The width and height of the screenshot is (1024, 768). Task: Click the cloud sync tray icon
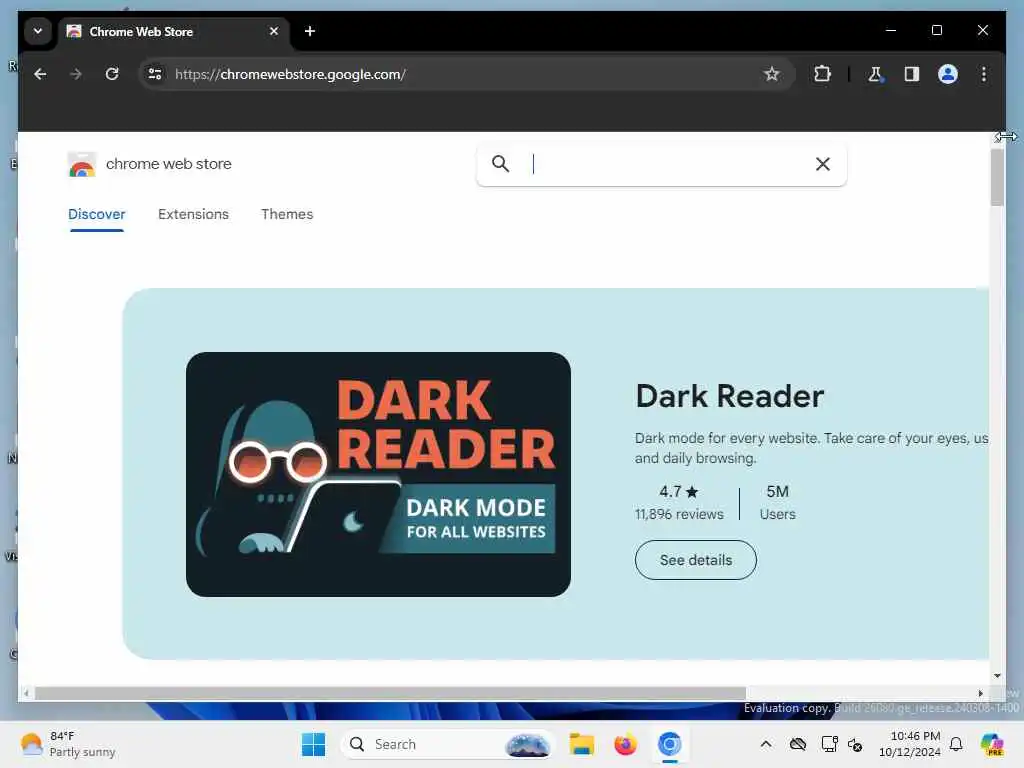coord(798,744)
